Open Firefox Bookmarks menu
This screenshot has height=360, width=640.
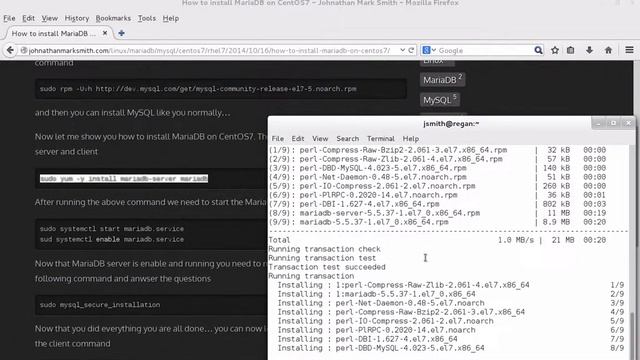(x=113, y=18)
